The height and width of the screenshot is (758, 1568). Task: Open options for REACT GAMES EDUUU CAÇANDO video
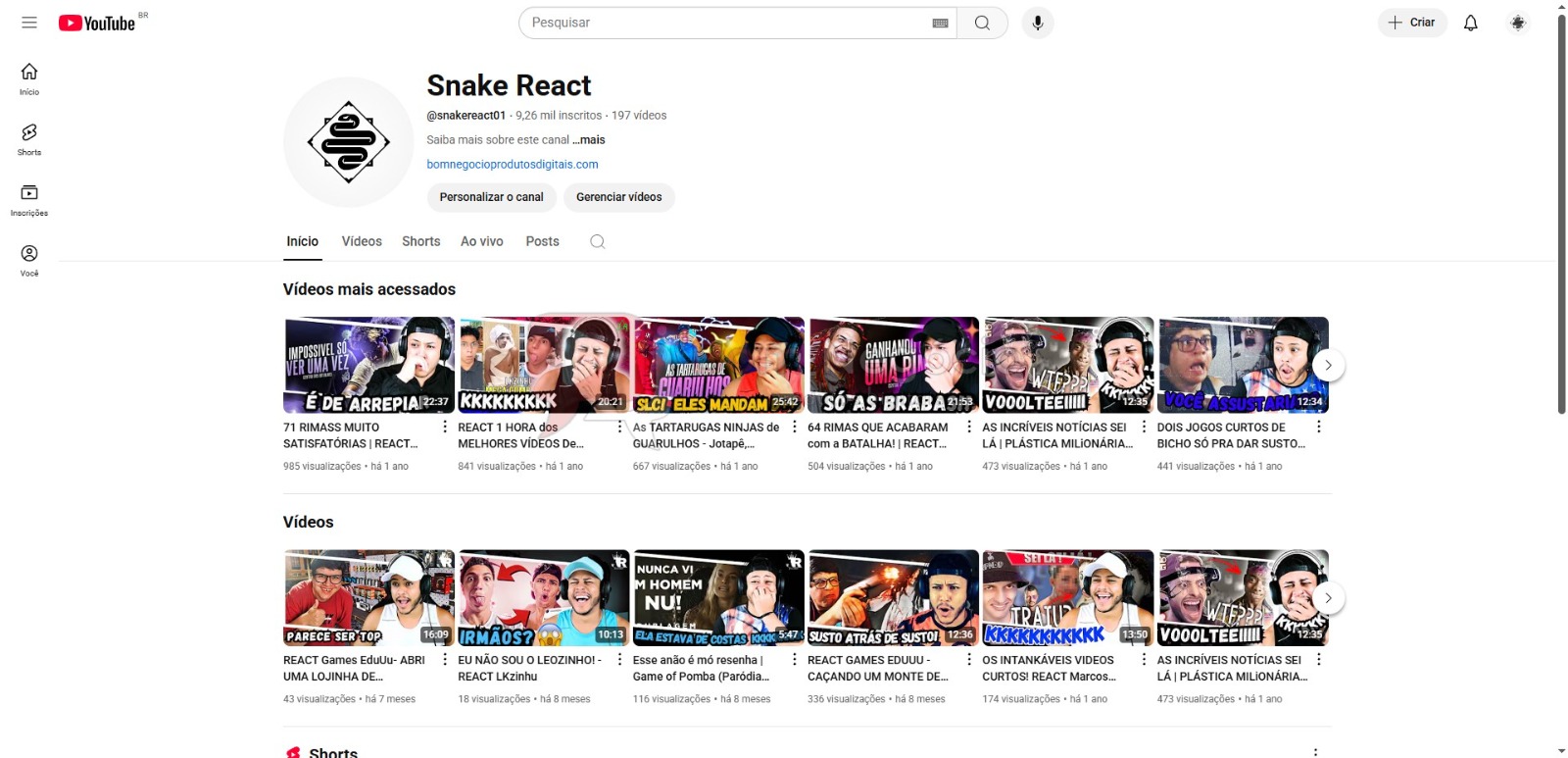969,660
